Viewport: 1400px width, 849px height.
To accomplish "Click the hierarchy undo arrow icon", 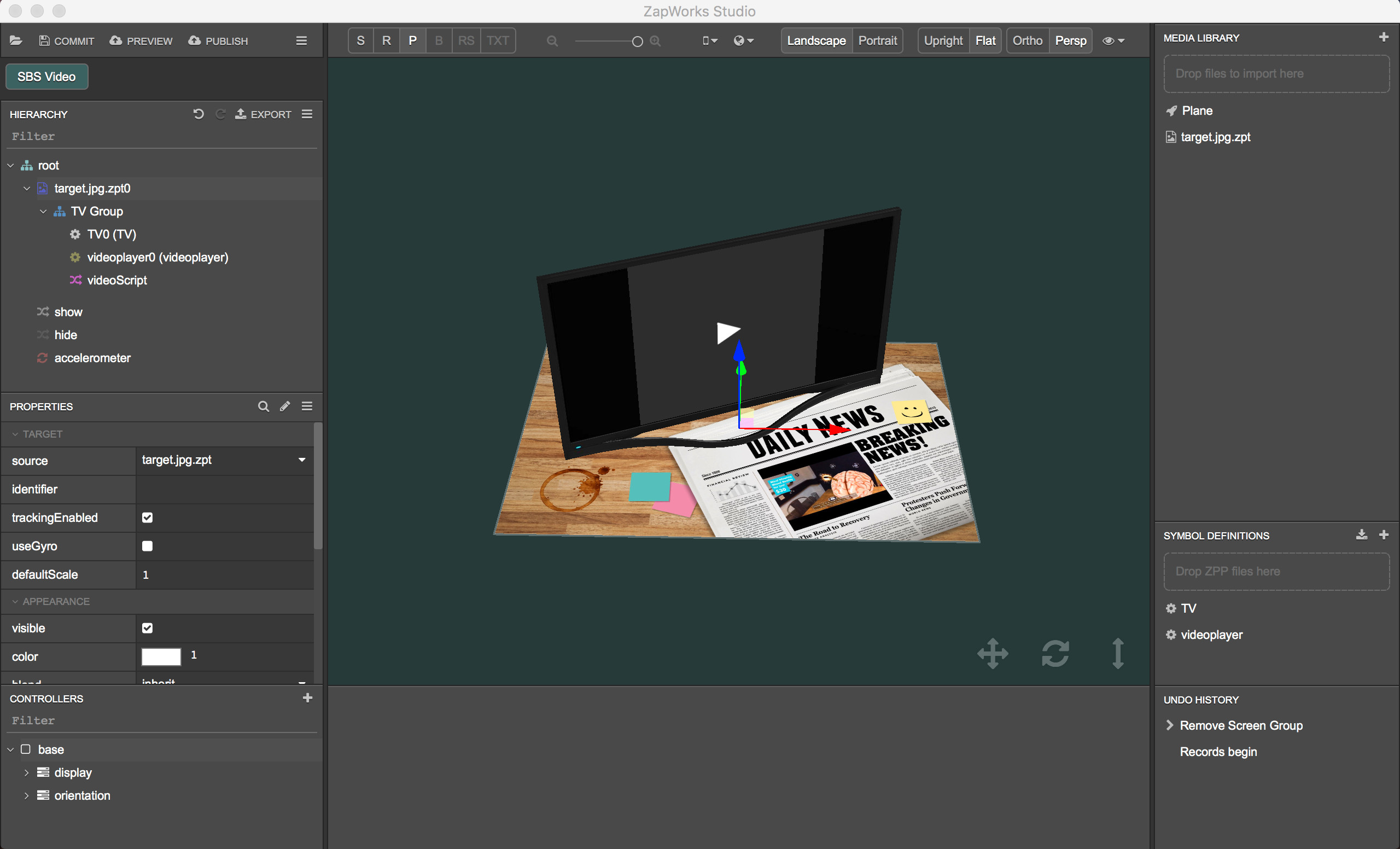I will pyautogui.click(x=199, y=114).
